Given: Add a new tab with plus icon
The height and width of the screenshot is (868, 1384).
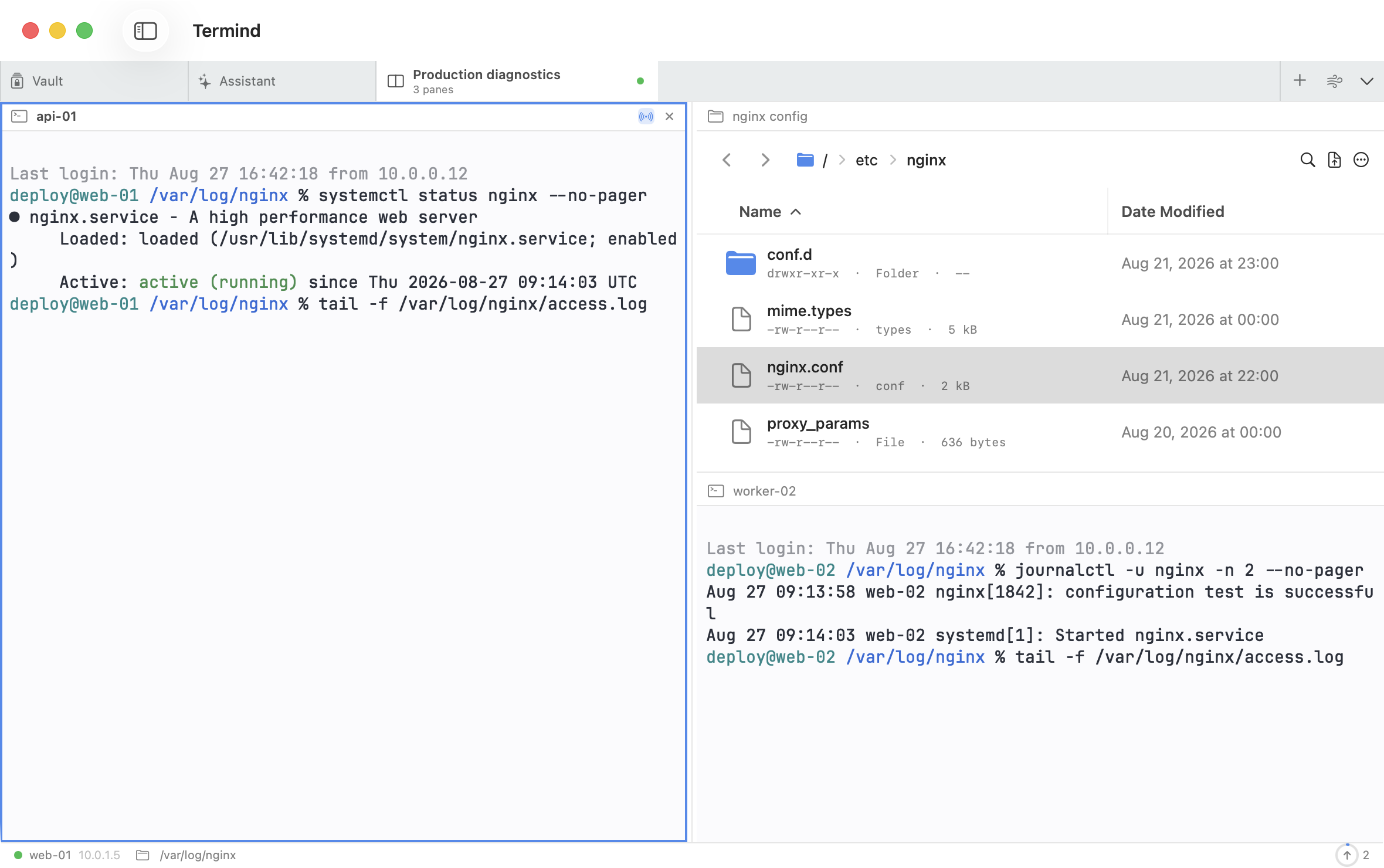Looking at the screenshot, I should 1300,80.
